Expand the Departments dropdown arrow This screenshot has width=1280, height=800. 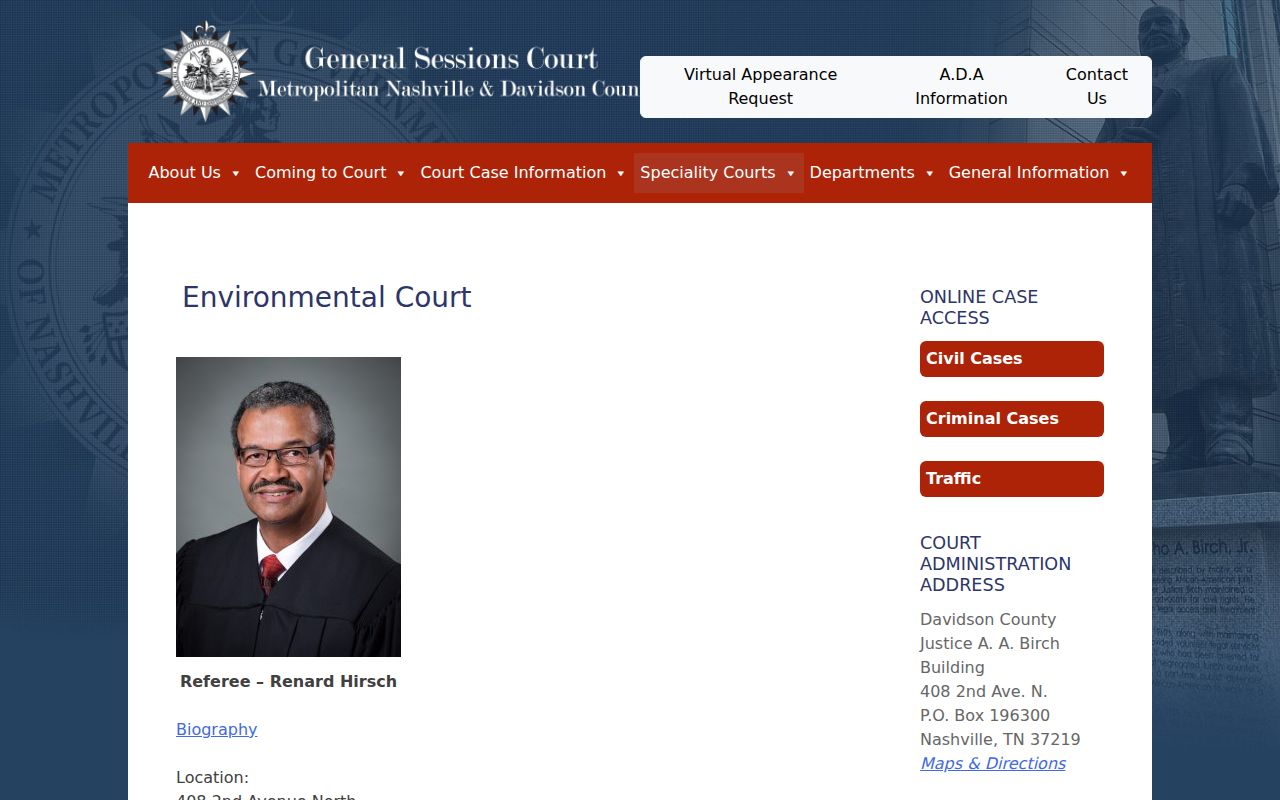(x=930, y=173)
